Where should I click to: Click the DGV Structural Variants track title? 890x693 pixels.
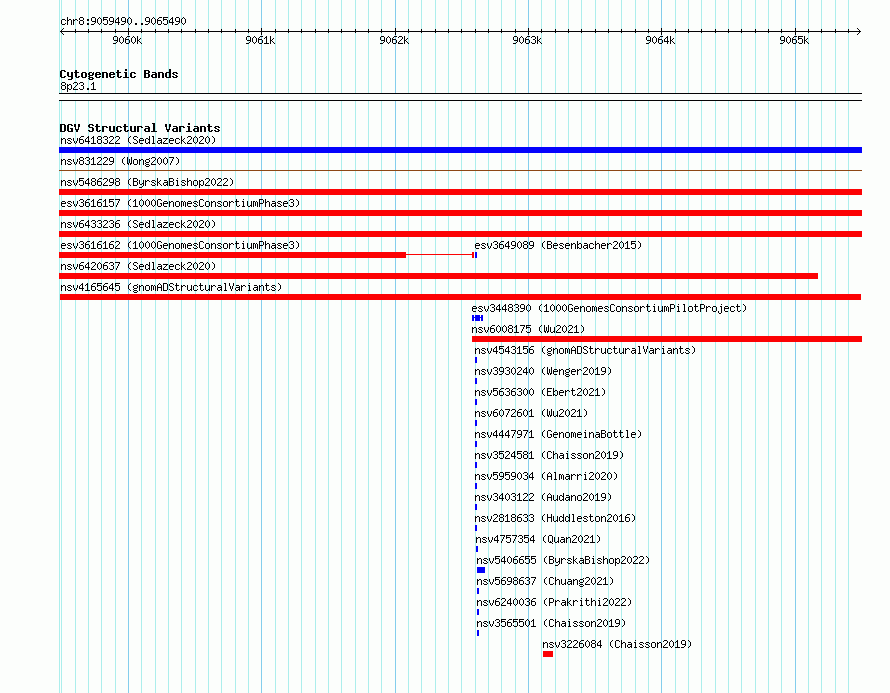click(140, 128)
